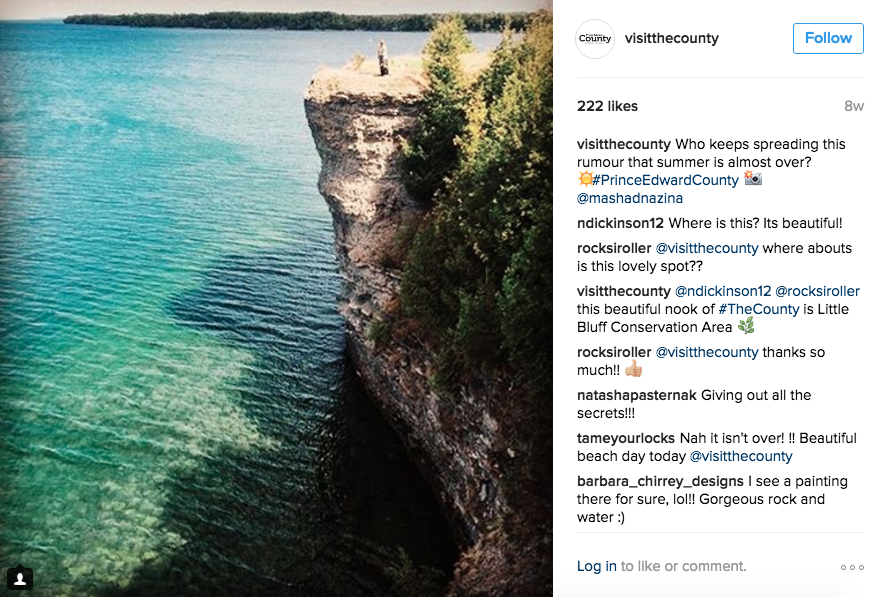Open natashapasternak's profile
Screen dimensions: 887x597
coord(637,395)
